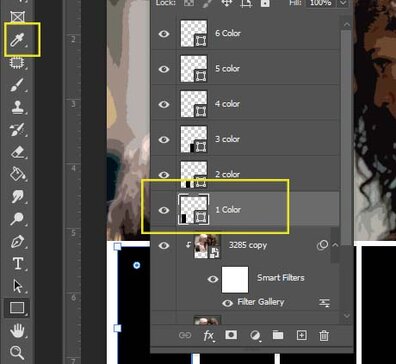Select the Pen tool

click(17, 241)
